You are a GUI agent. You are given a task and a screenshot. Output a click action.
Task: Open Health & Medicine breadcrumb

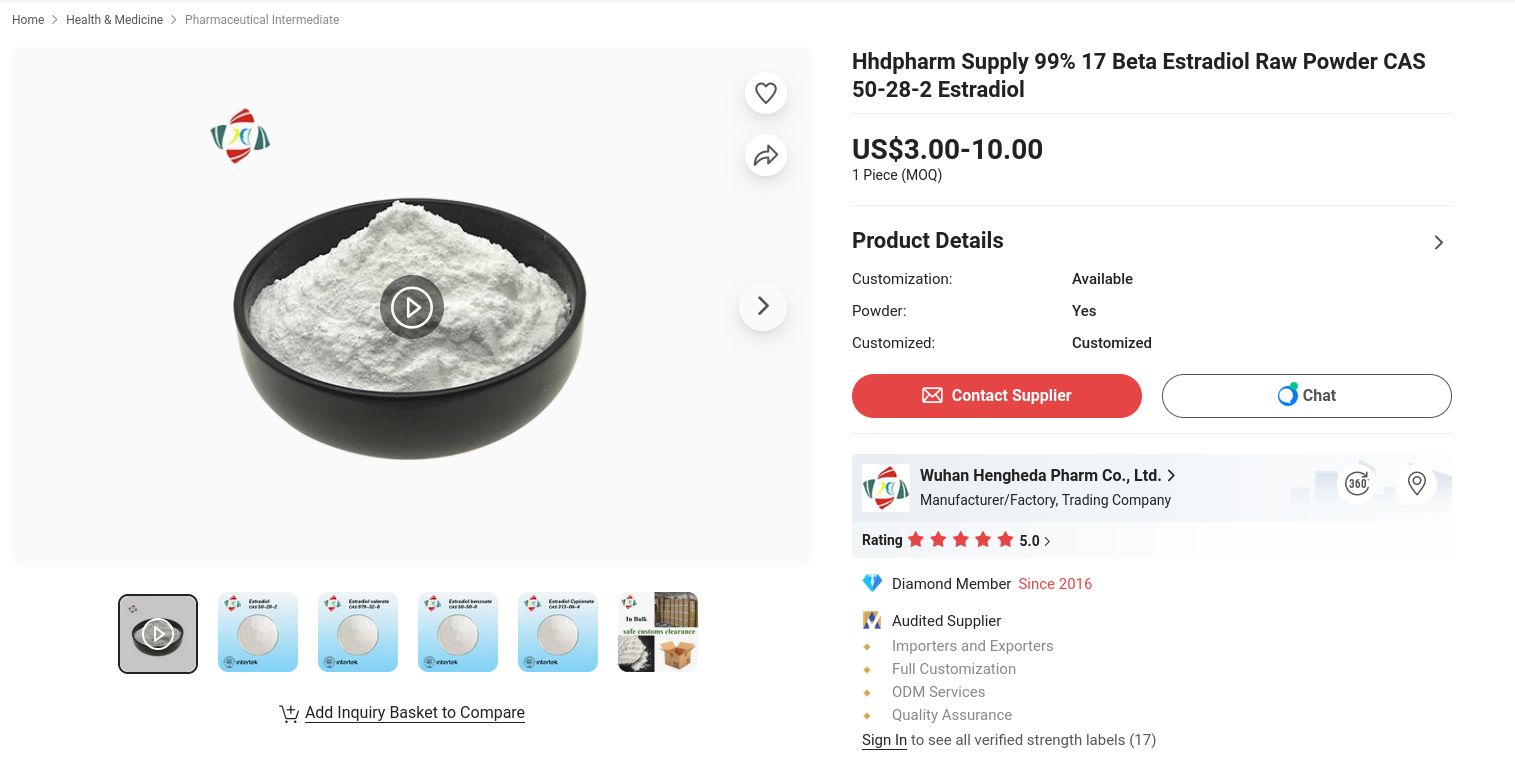(x=114, y=20)
